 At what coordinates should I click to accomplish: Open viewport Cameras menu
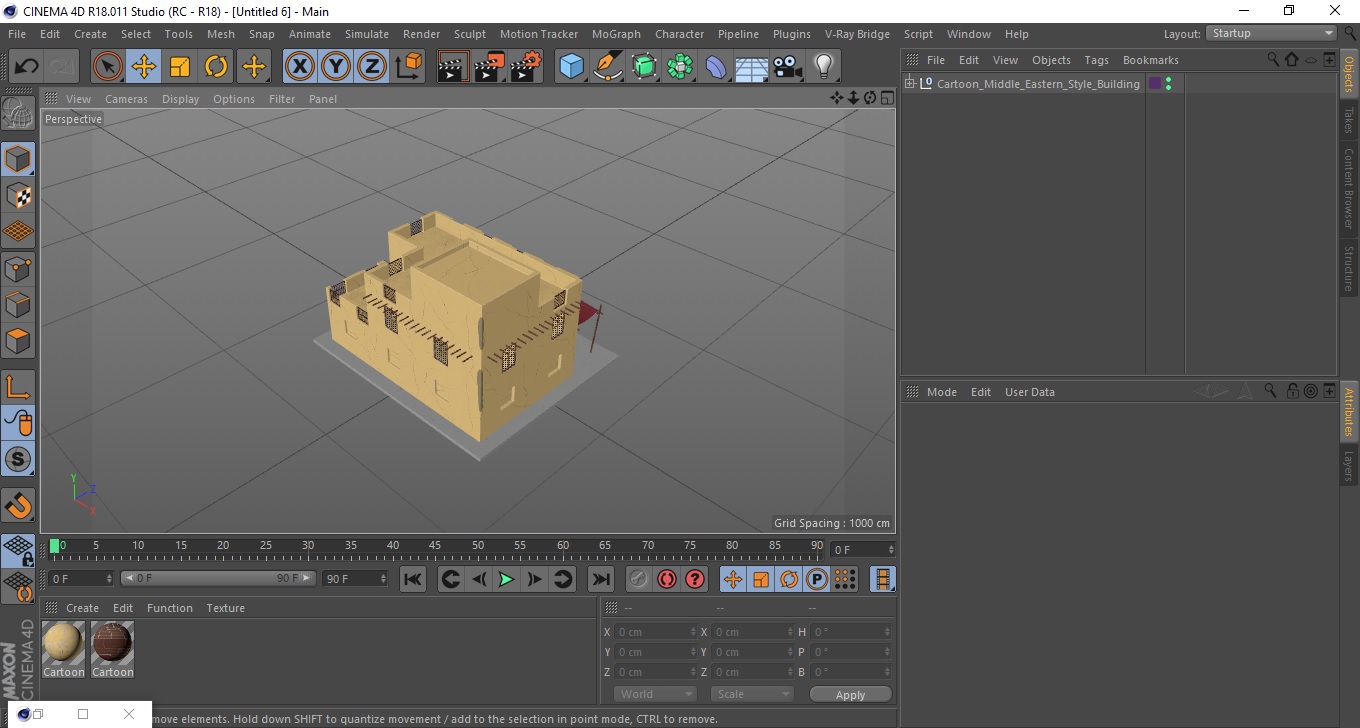tap(126, 99)
